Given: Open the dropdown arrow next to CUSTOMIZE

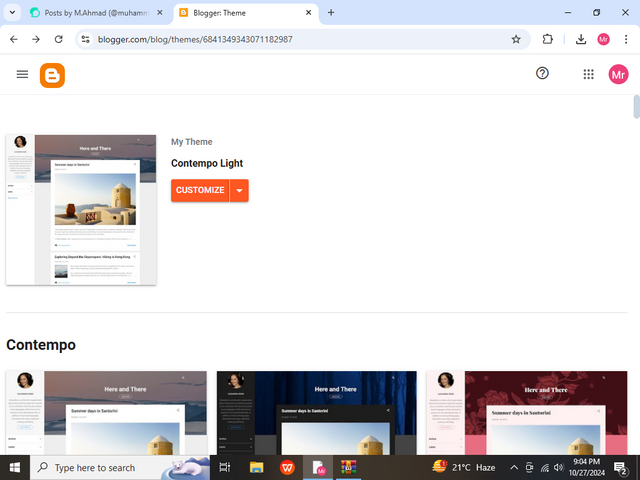Looking at the screenshot, I should coord(239,191).
